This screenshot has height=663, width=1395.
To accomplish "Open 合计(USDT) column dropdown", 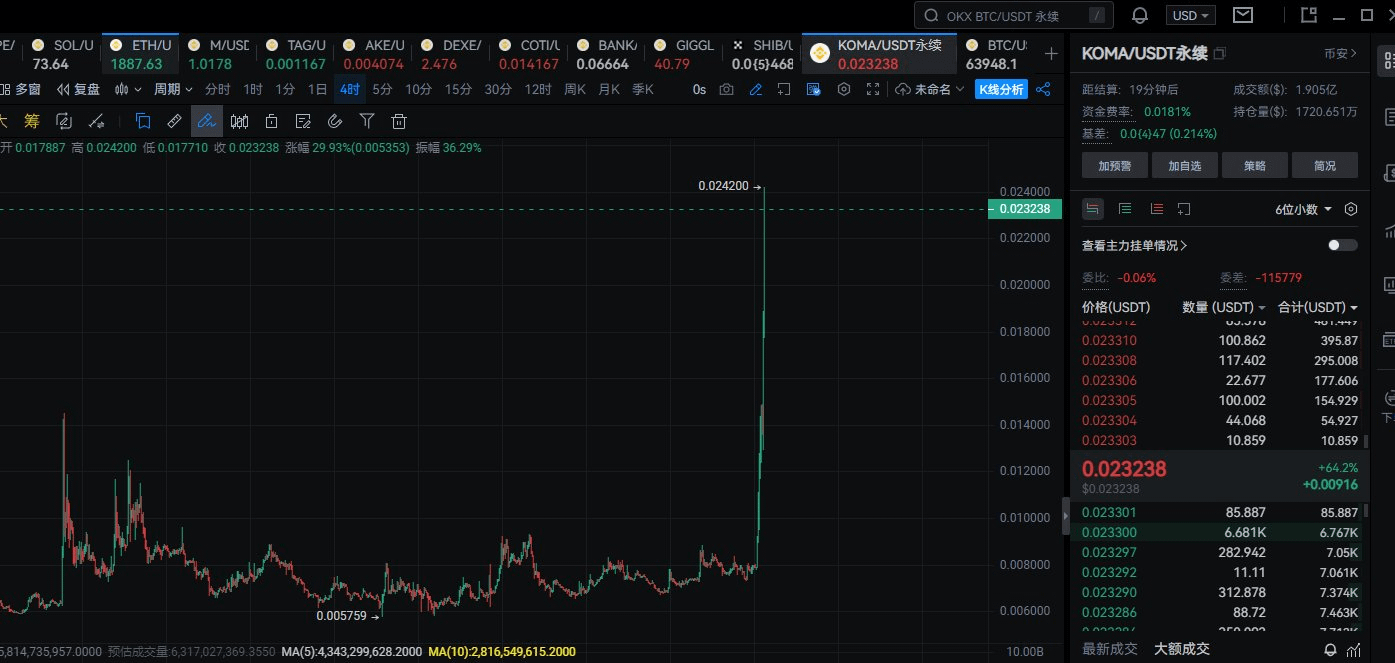I will [x=1318, y=307].
